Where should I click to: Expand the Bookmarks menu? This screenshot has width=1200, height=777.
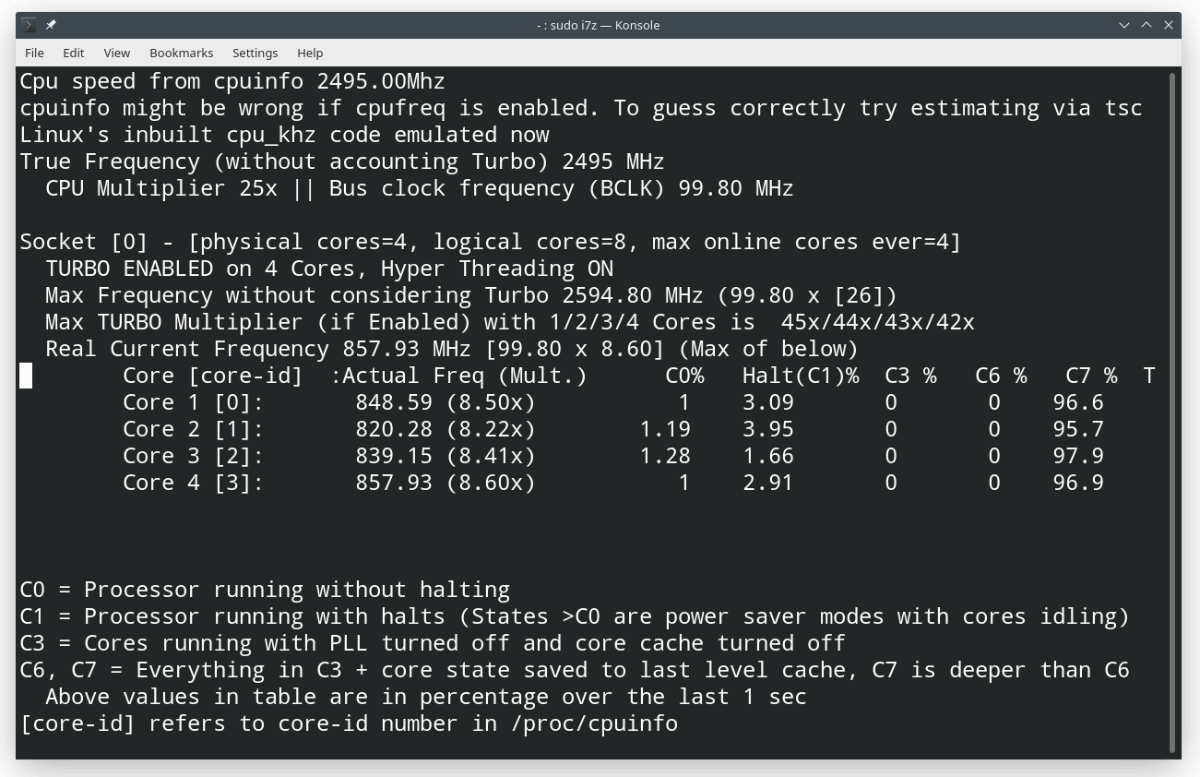coord(181,53)
